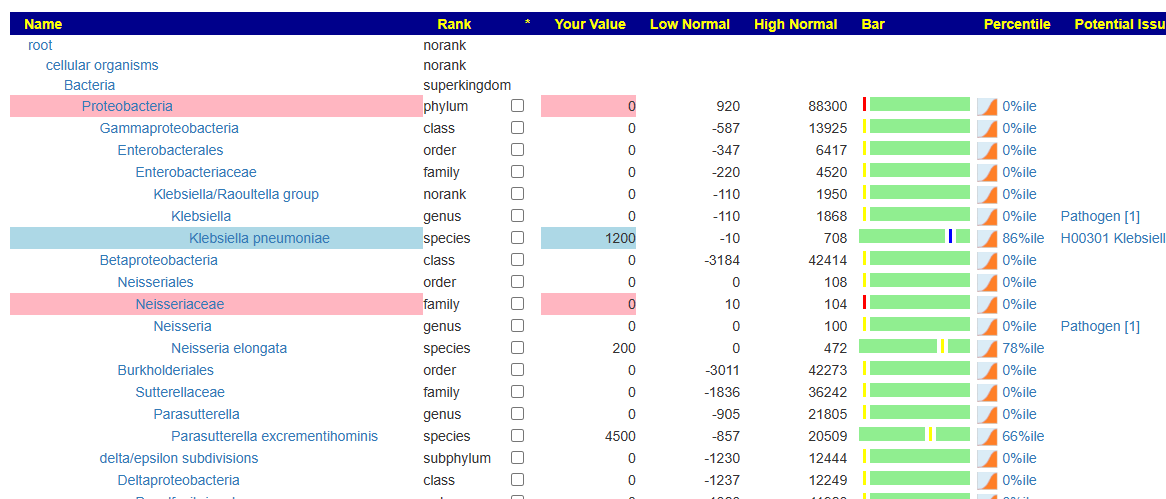Click the 78%ile percentile link
1166x499 pixels.
coord(1023,348)
